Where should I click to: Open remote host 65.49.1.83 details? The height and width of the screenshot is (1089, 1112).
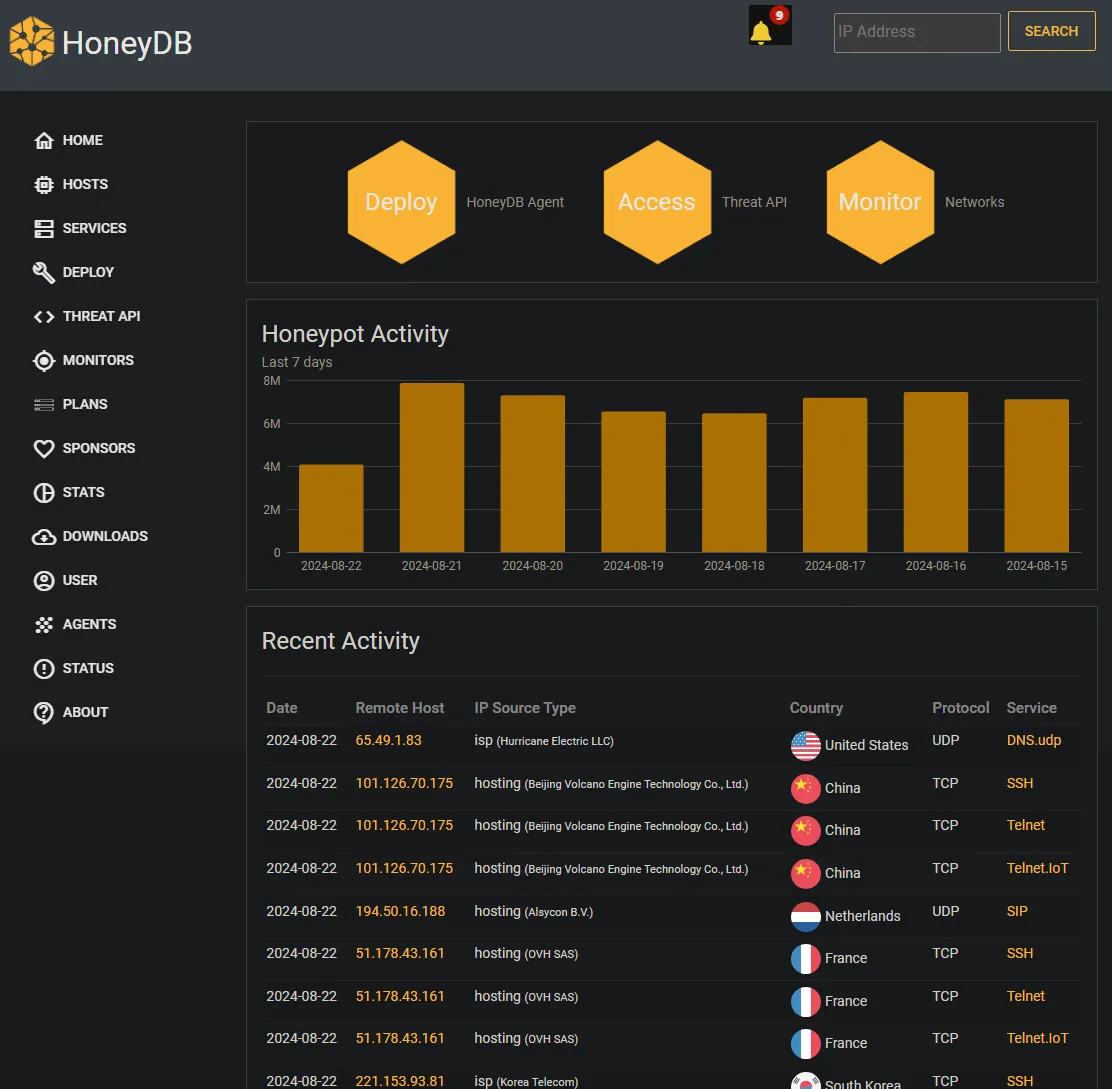click(390, 741)
